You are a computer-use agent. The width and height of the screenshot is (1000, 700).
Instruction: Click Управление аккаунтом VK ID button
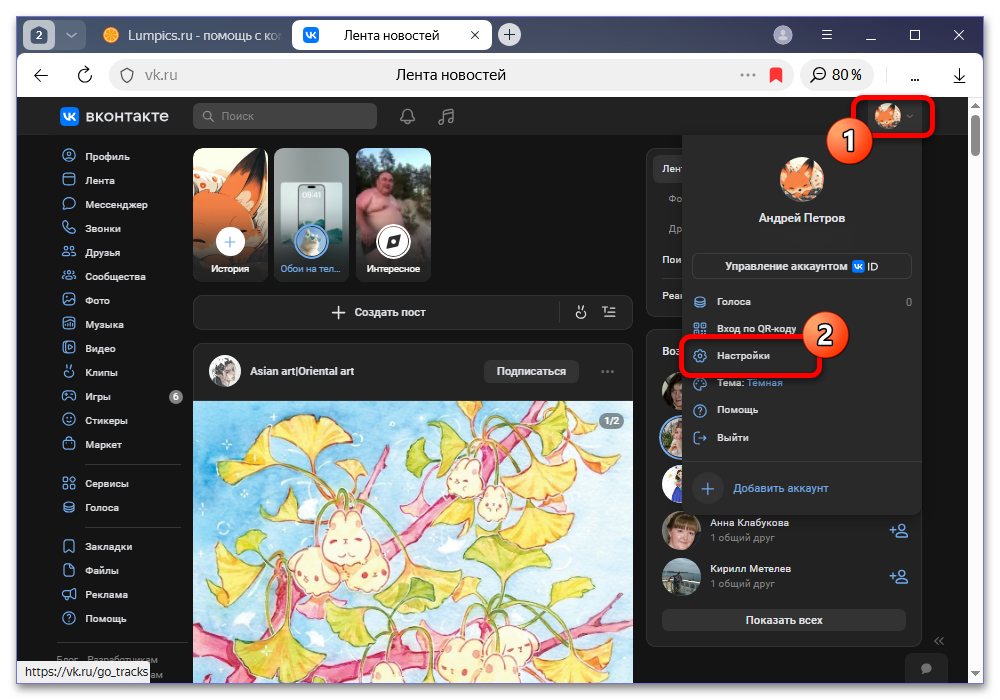(x=802, y=266)
